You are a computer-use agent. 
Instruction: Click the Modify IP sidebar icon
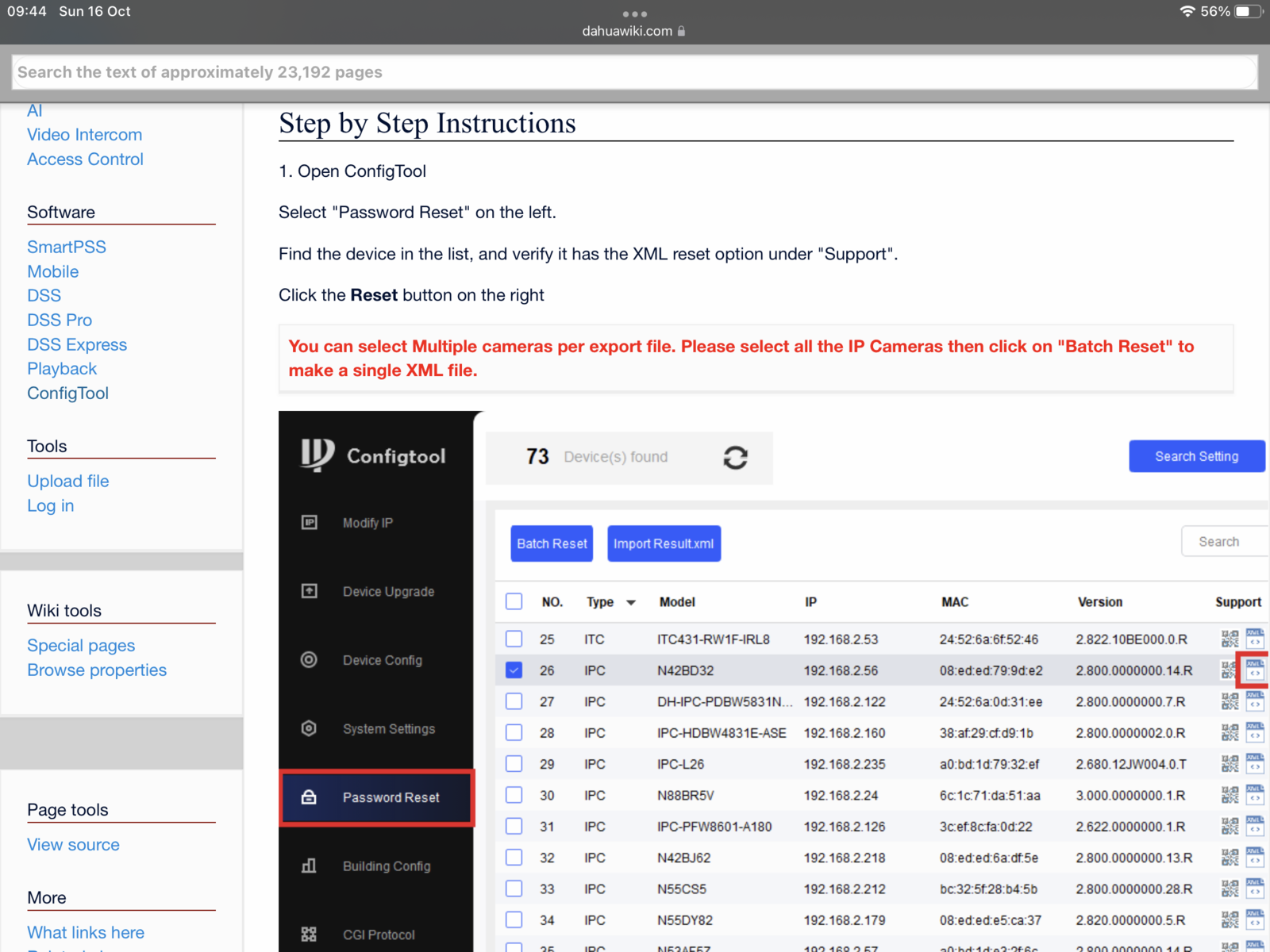coord(310,522)
